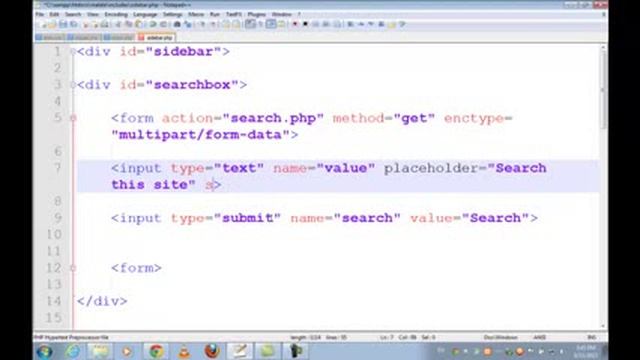Open the Search menu
Image resolution: width=640 pixels, height=360 pixels.
(73, 14)
